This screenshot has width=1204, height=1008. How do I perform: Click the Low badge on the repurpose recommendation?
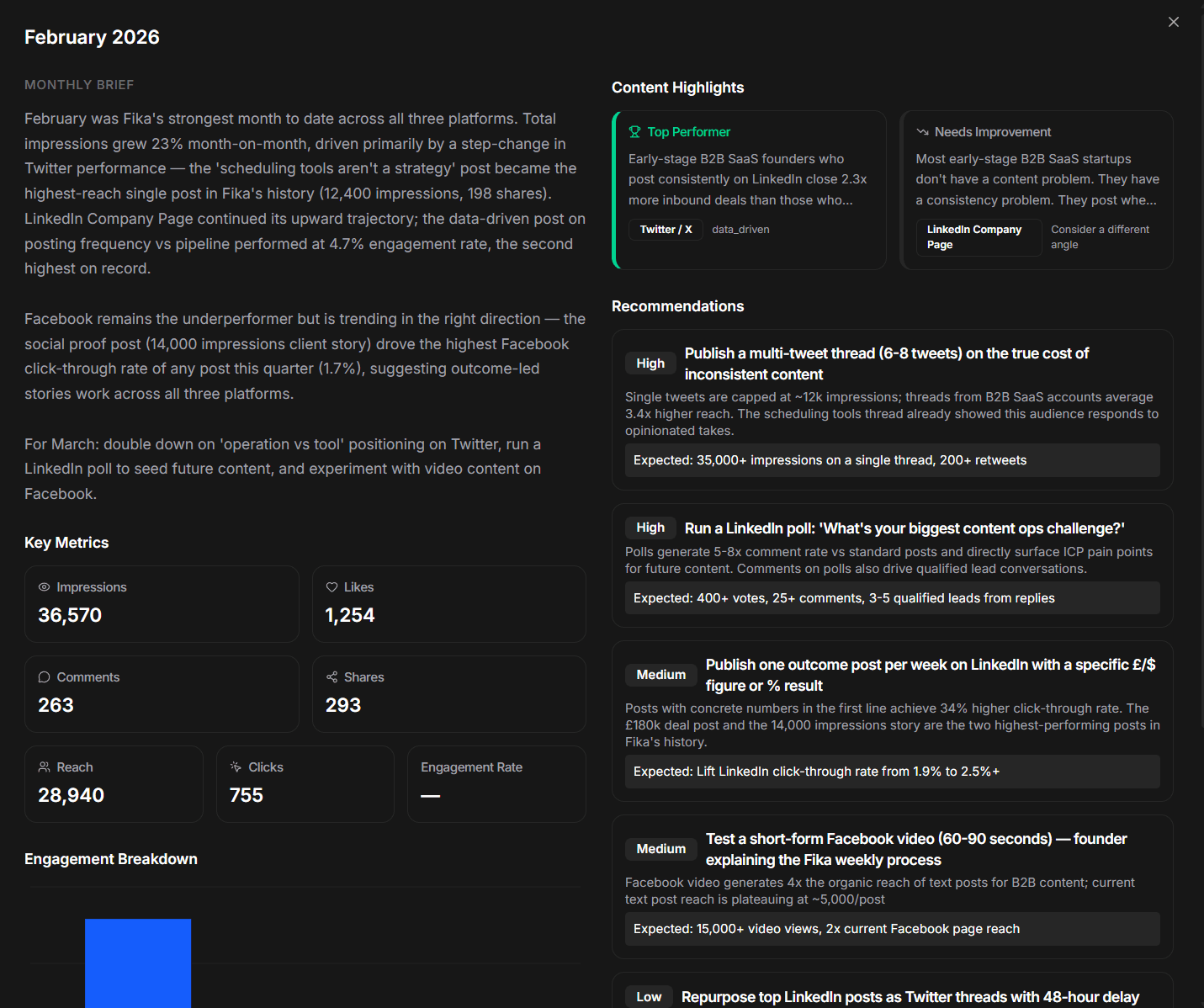[x=649, y=996]
